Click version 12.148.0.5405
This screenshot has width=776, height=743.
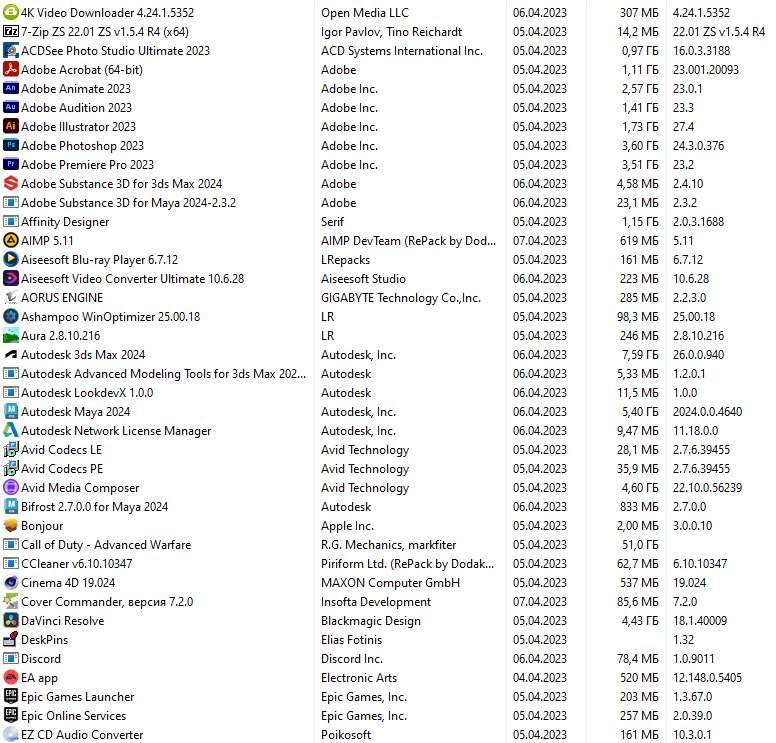click(707, 678)
